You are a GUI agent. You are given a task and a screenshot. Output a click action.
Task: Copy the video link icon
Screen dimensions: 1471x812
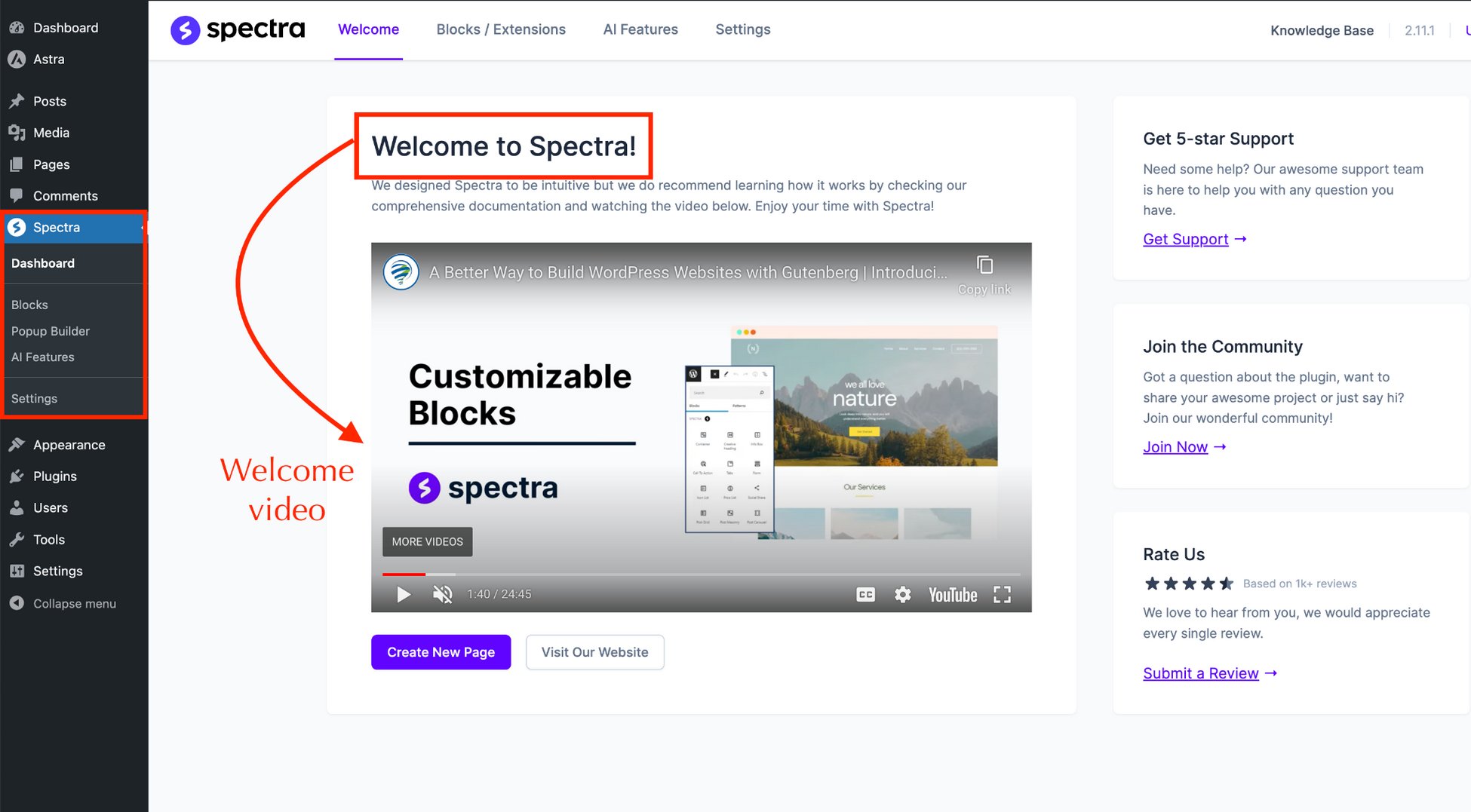click(x=984, y=265)
